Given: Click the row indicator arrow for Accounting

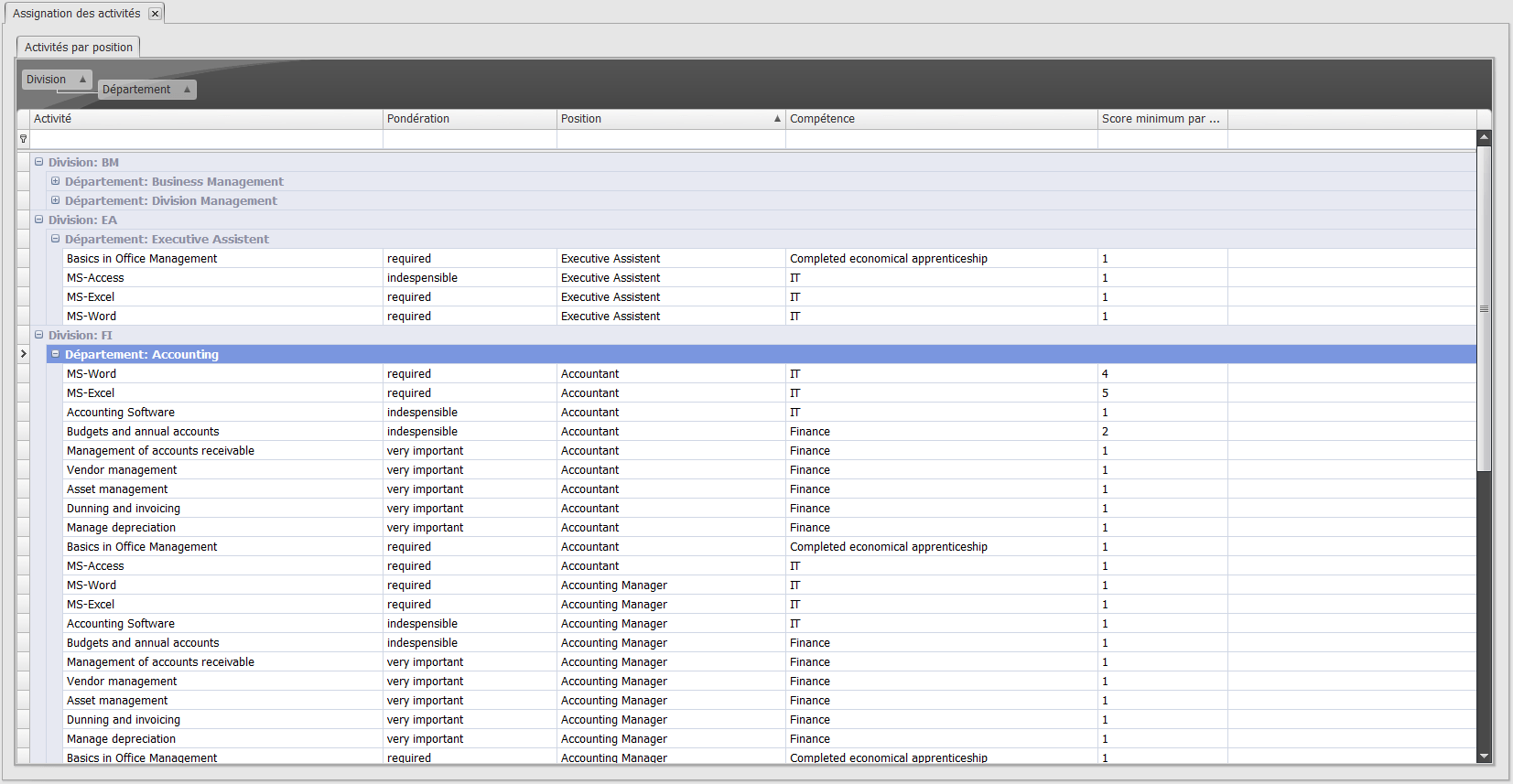Looking at the screenshot, I should [23, 354].
